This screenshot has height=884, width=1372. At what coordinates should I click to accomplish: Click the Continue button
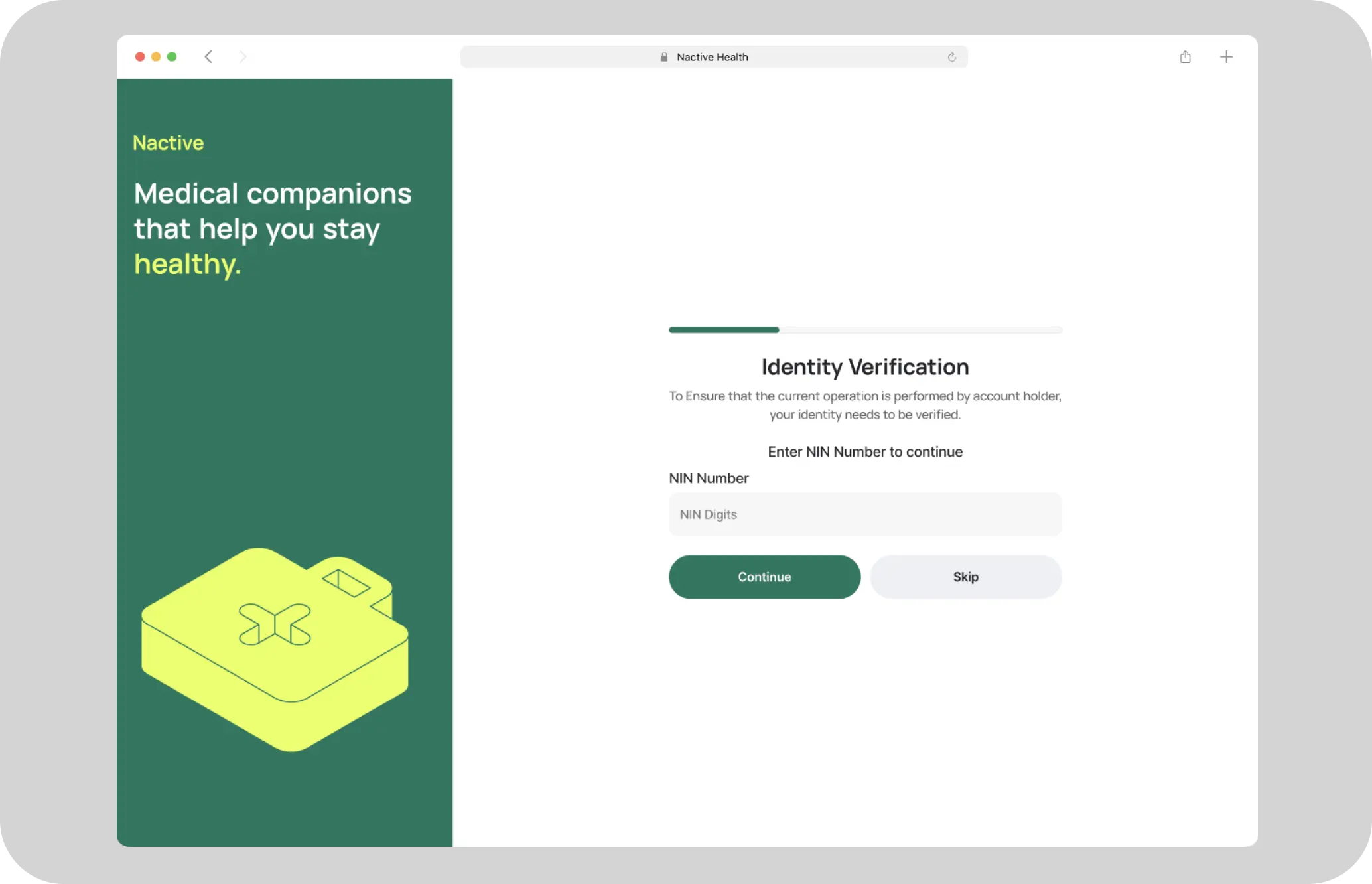pyautogui.click(x=765, y=577)
